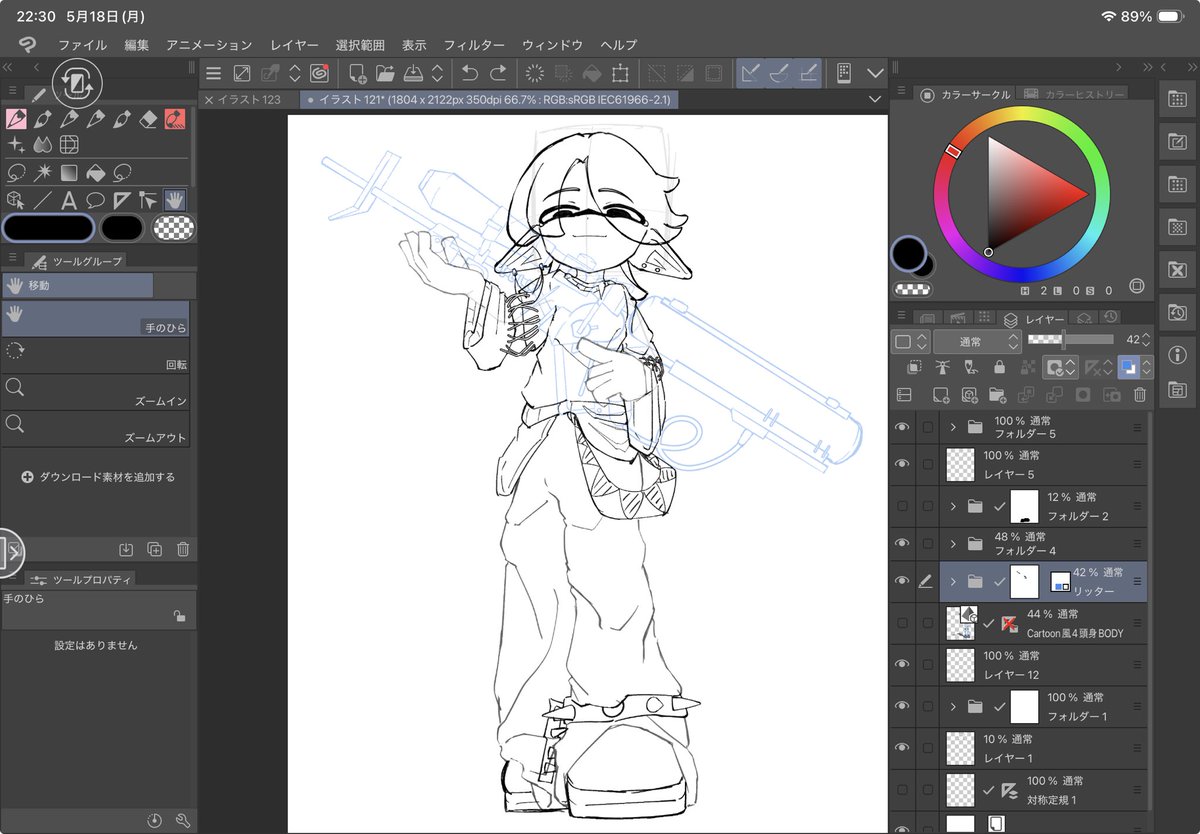Select the text tool (A) icon

click(x=69, y=199)
